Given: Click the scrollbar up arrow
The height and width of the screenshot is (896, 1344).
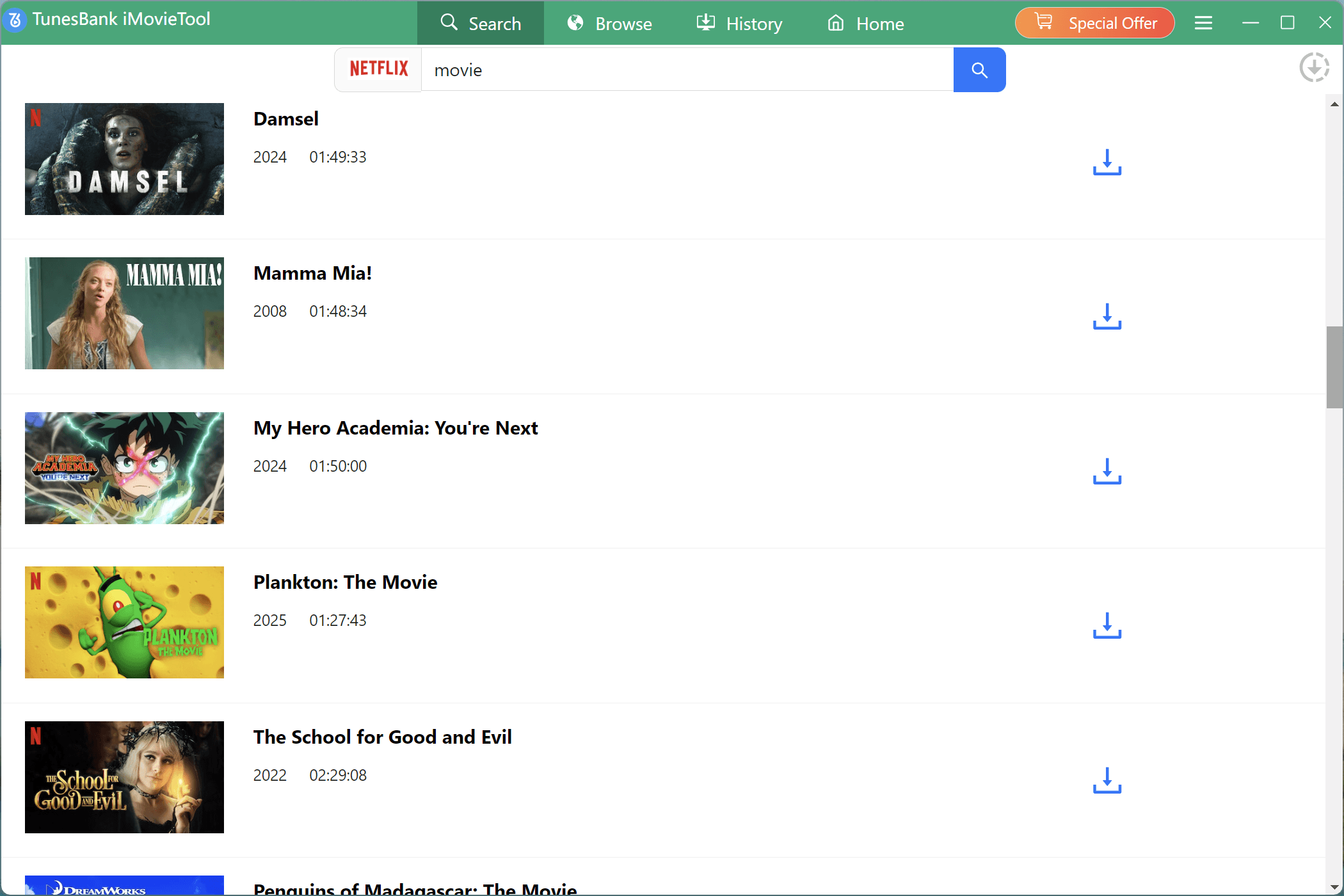Looking at the screenshot, I should (1334, 104).
